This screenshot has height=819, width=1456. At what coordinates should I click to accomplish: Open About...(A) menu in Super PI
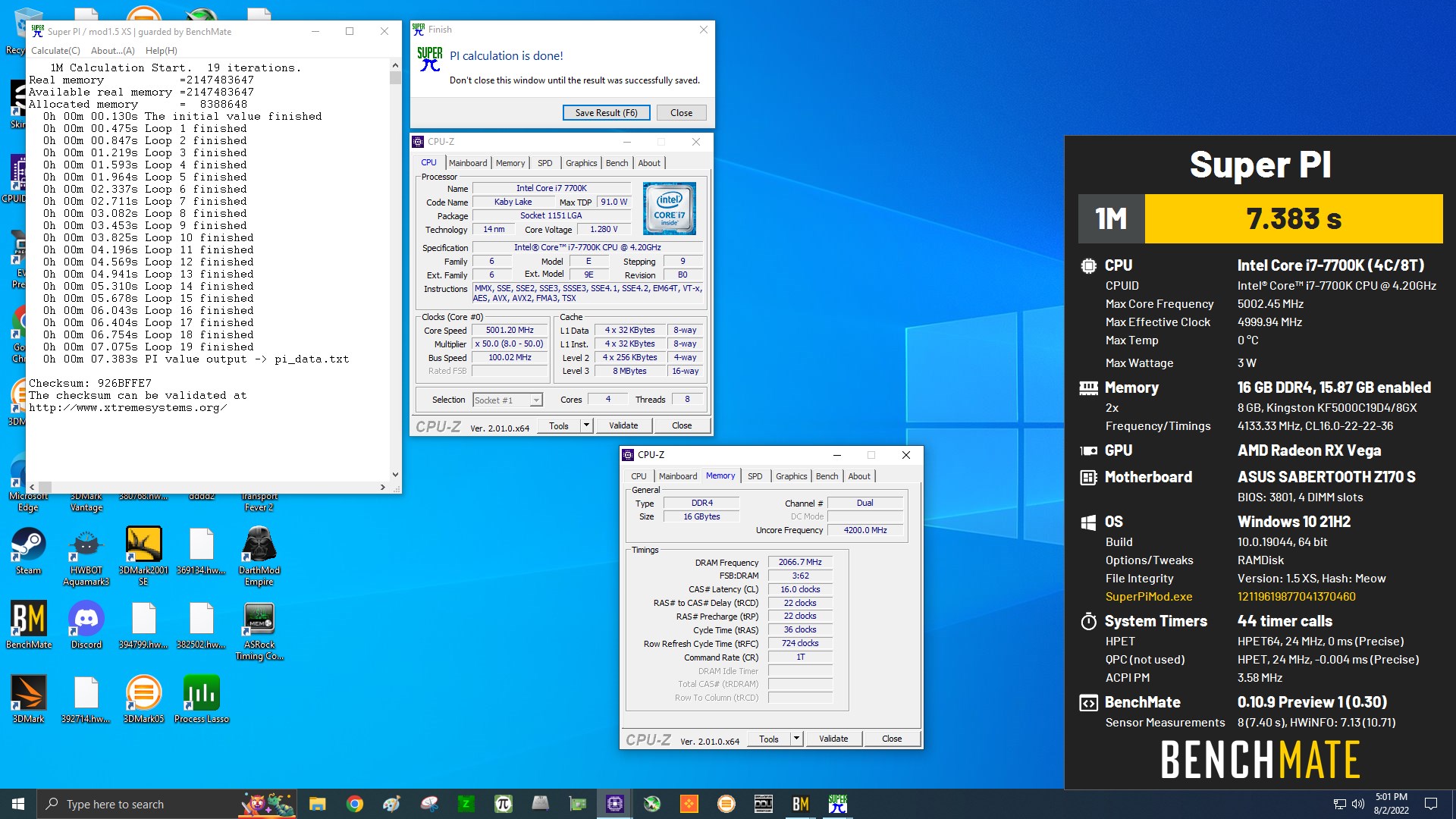(113, 51)
